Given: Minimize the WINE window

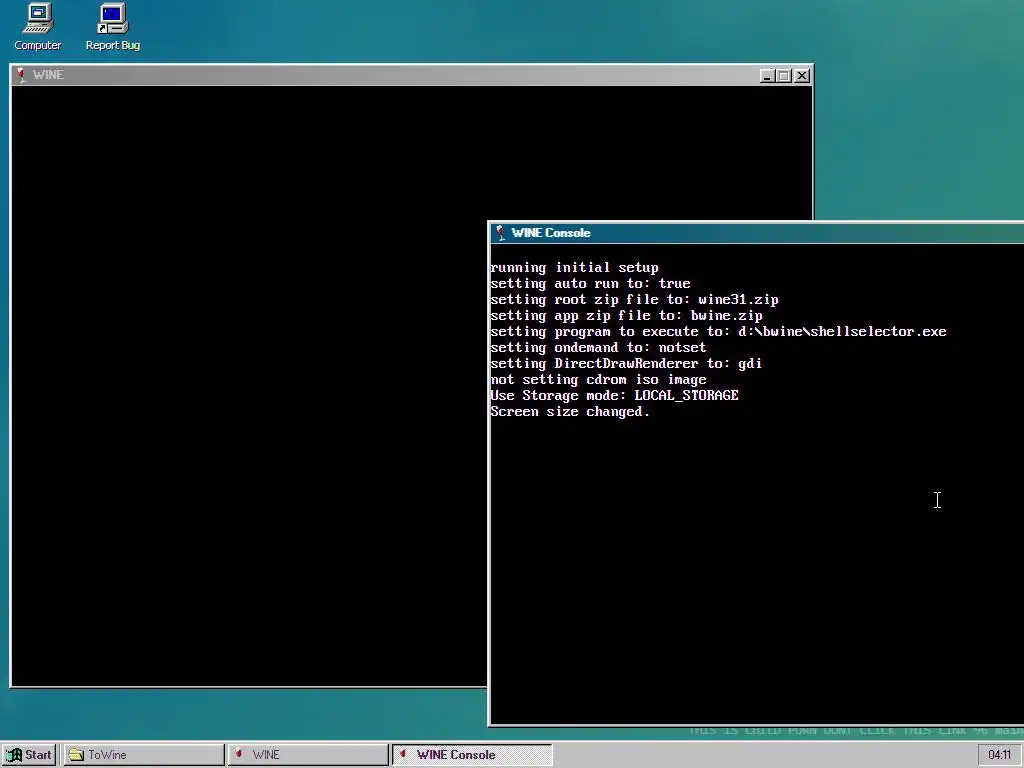Looking at the screenshot, I should 767,76.
